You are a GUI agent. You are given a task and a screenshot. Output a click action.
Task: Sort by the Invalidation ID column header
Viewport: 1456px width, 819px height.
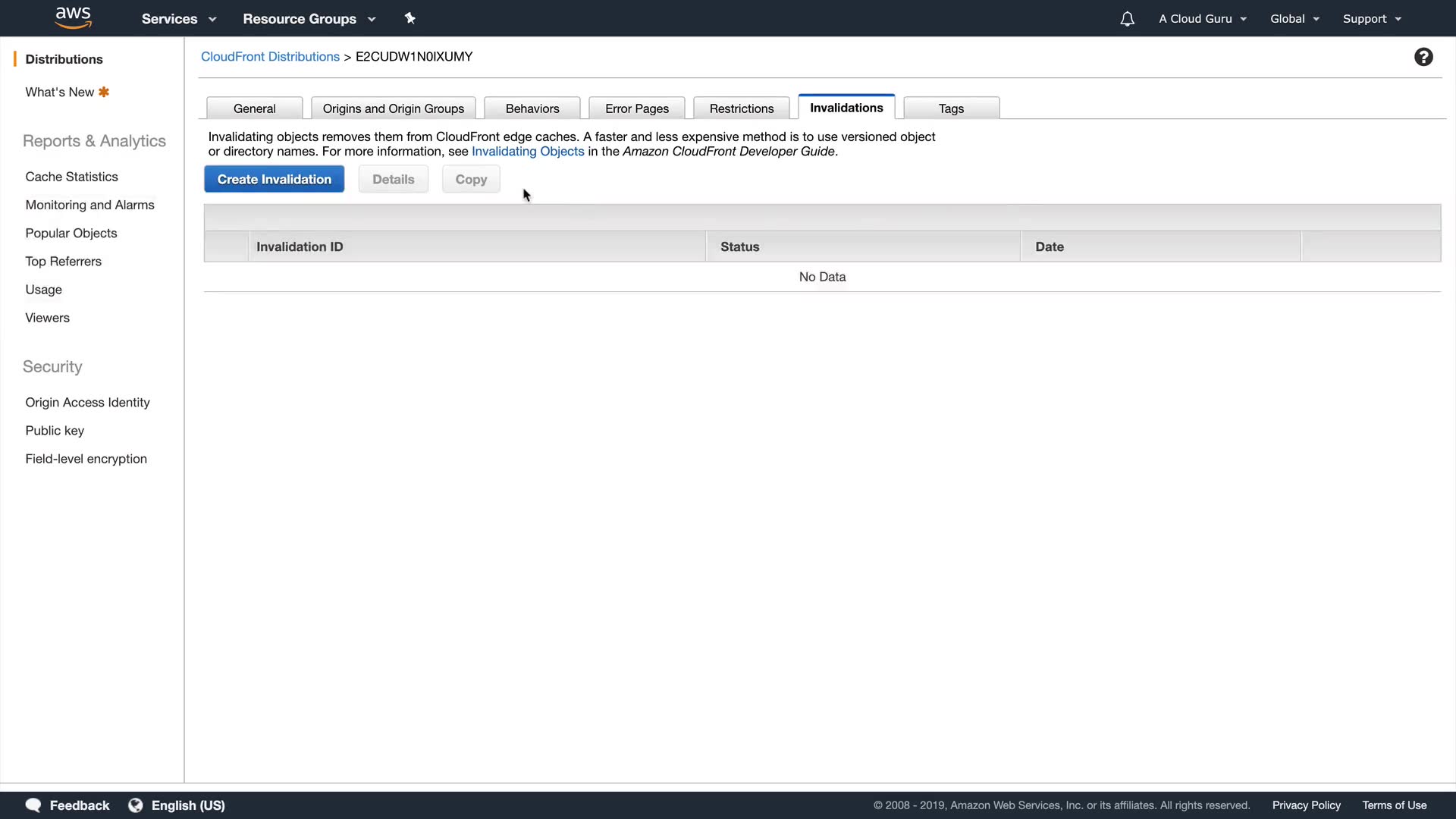pyautogui.click(x=300, y=246)
